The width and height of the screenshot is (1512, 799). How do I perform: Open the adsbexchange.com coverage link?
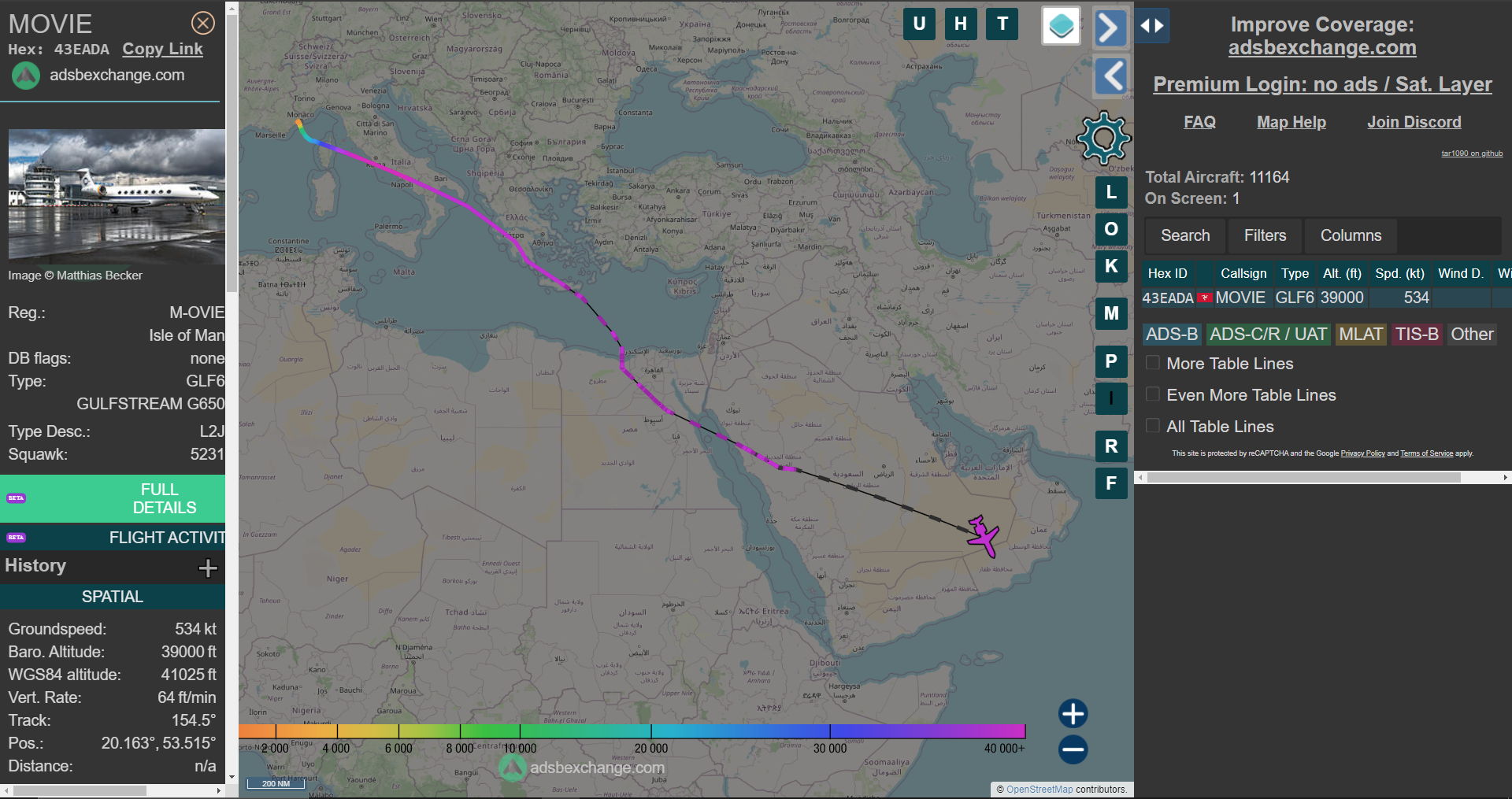tap(1322, 48)
